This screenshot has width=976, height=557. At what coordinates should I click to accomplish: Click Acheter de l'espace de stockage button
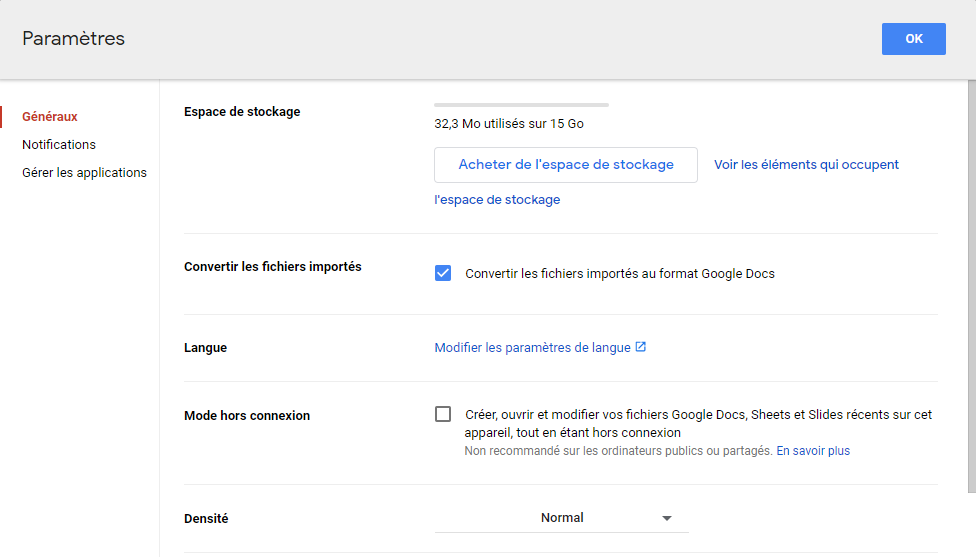[x=565, y=165]
